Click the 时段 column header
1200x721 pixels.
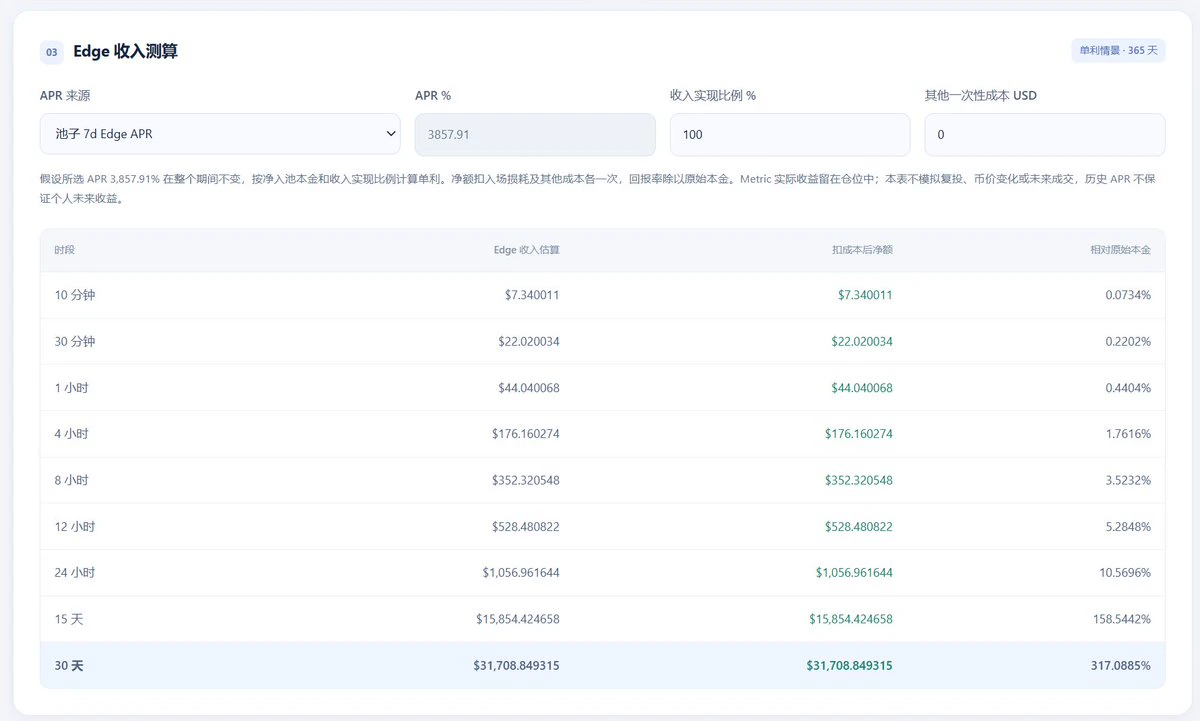(65, 250)
